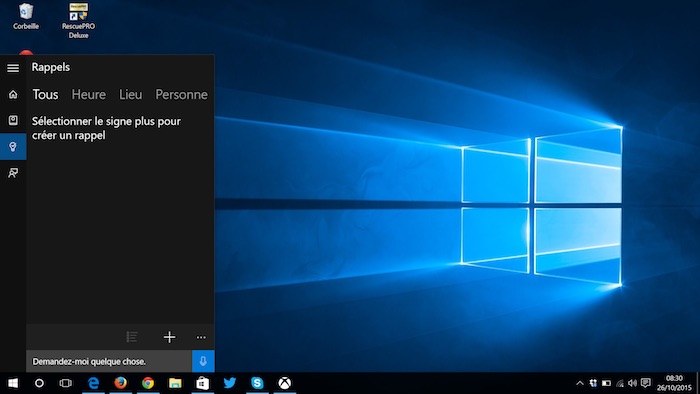
Task: Open File Explorer from taskbar
Action: click(x=175, y=383)
